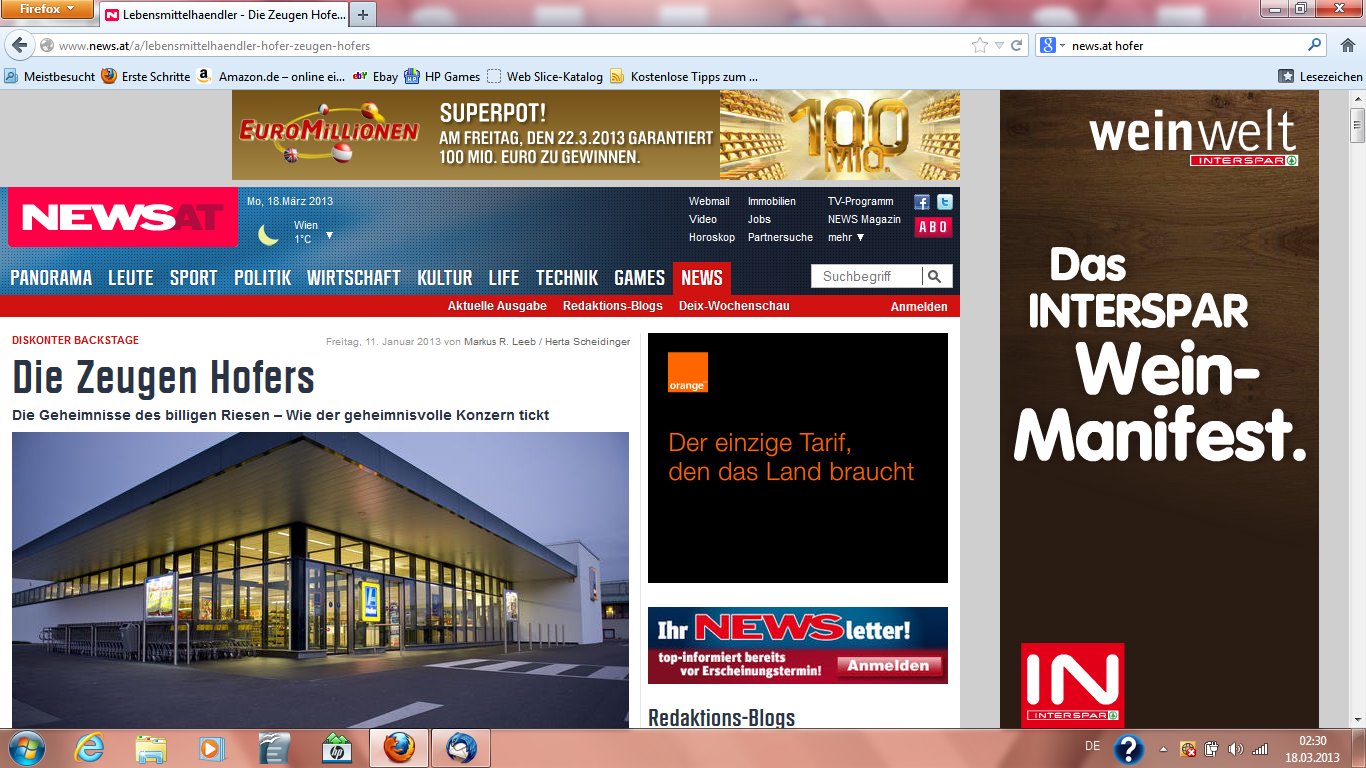This screenshot has height=768, width=1366.
Task: Open a new tab with plus button
Action: pos(362,15)
